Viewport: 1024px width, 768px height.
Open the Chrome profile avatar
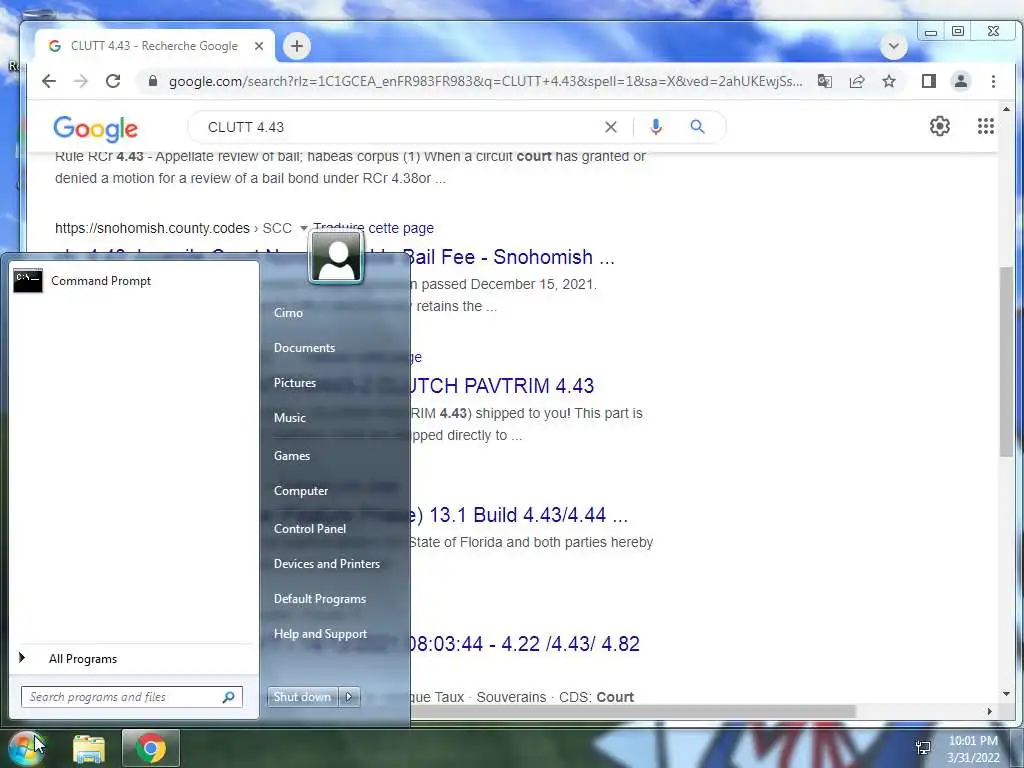pyautogui.click(x=961, y=81)
